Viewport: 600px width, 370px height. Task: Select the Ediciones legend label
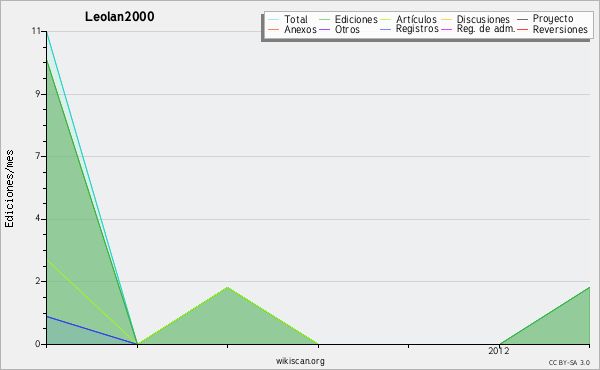356,19
